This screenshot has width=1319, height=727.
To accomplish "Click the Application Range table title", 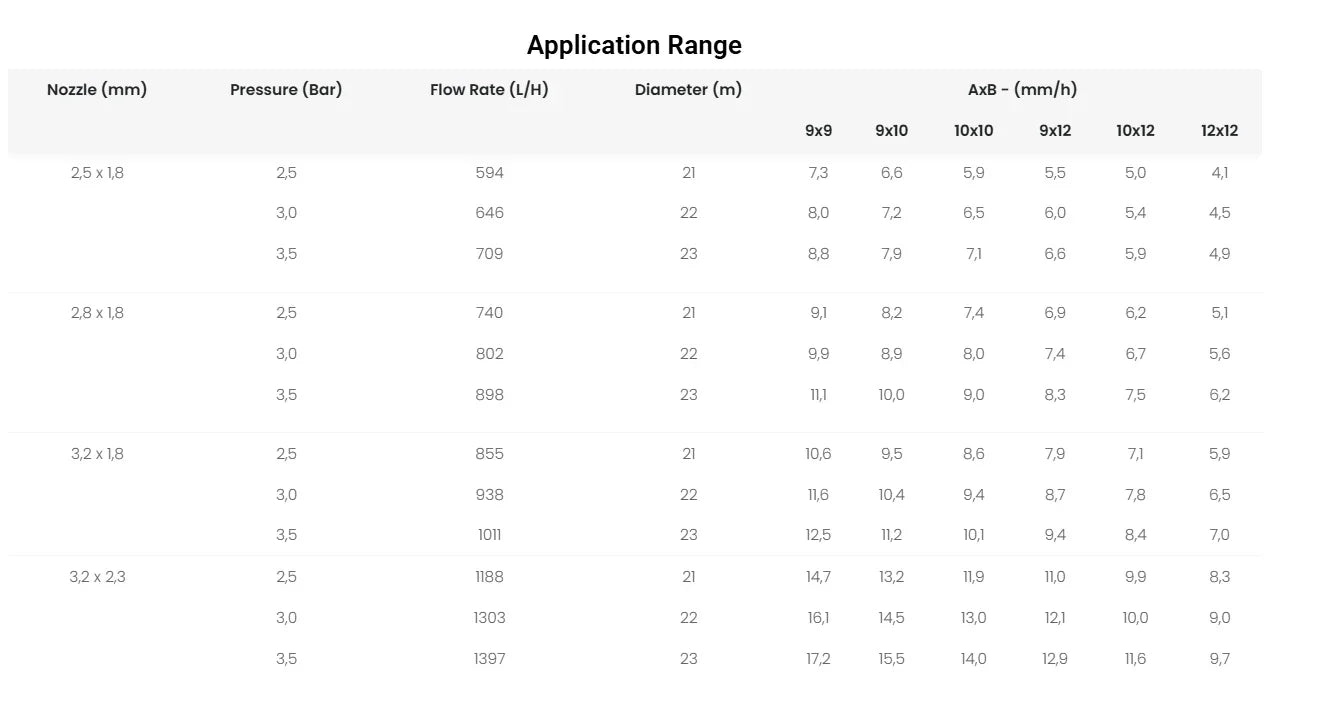I will point(634,45).
